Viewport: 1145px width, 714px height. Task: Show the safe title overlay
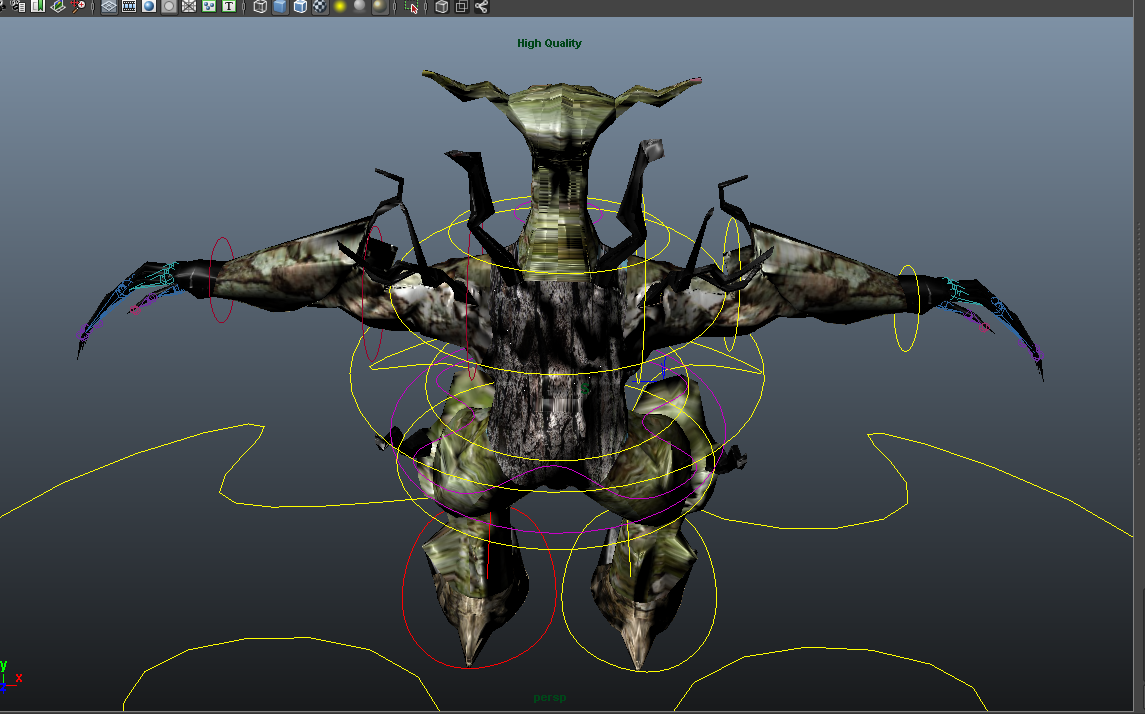(x=229, y=6)
